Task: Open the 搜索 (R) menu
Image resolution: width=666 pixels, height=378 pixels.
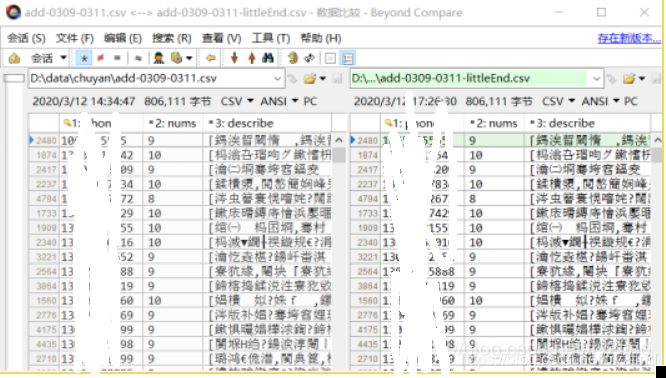Action: pyautogui.click(x=172, y=38)
